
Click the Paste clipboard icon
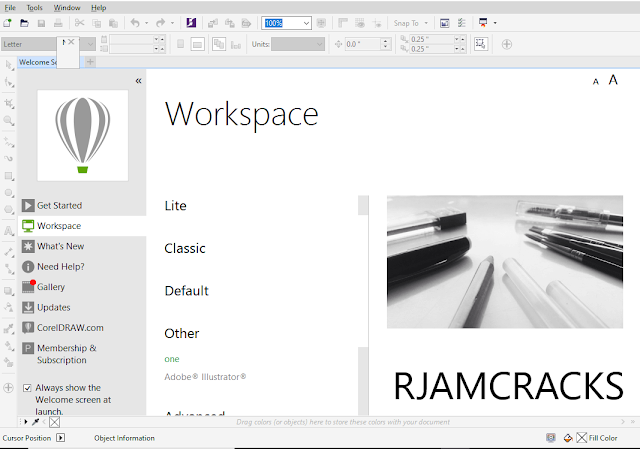coord(113,23)
